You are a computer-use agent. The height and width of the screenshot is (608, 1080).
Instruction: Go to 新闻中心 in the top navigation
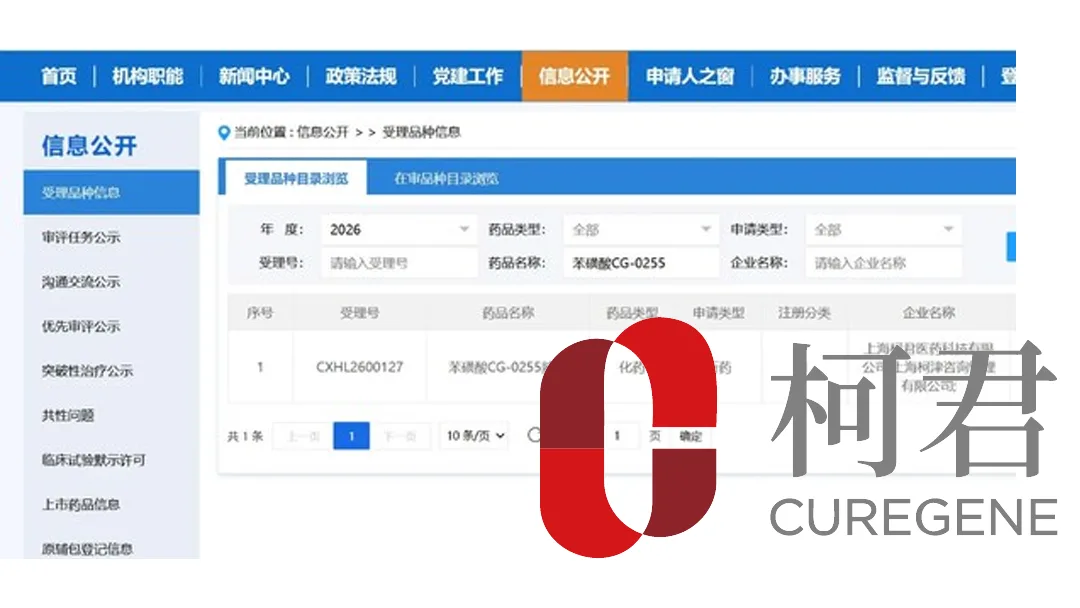254,76
